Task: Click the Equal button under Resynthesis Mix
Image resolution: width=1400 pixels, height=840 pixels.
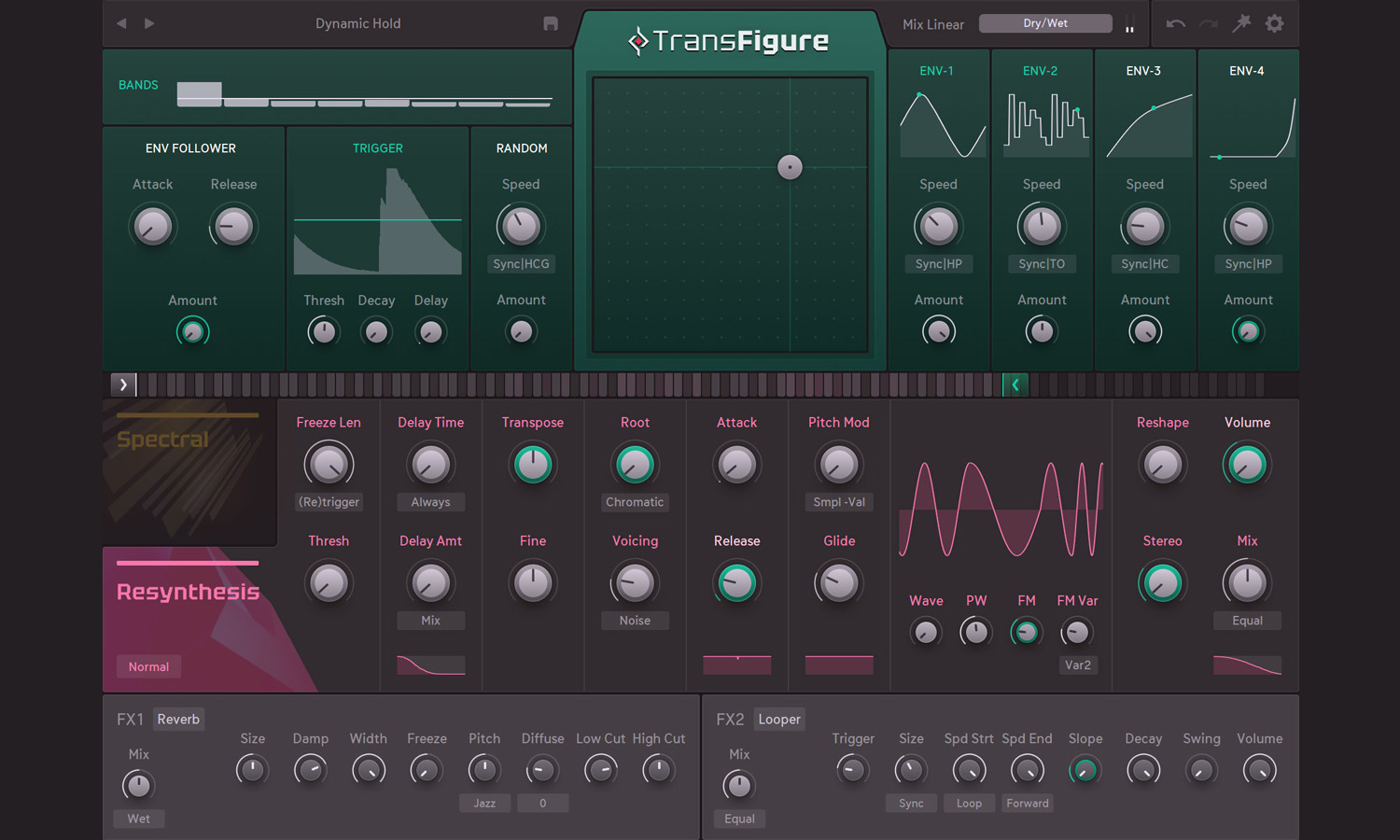Action: 1248,621
